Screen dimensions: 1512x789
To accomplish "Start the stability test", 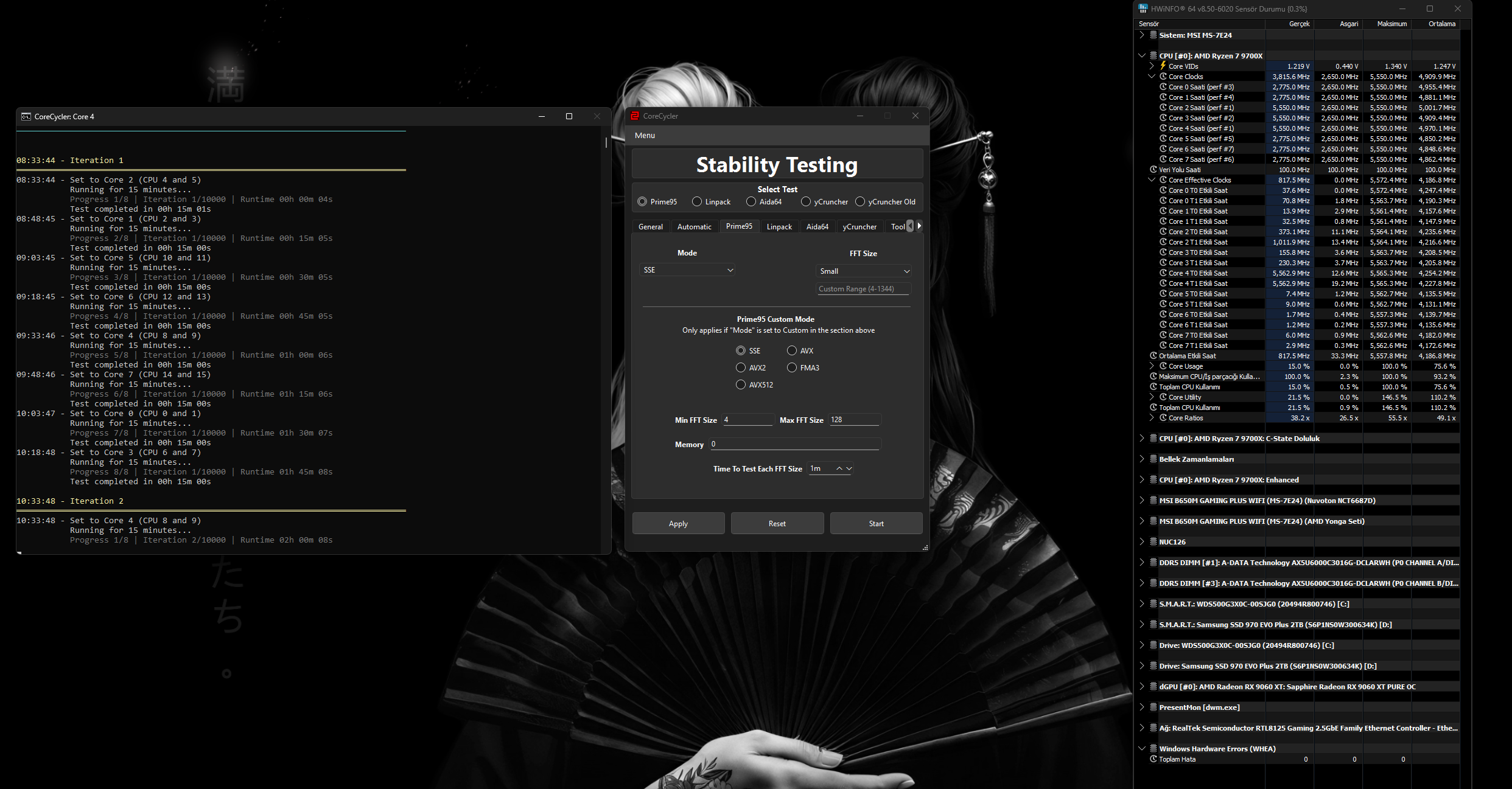I will point(876,523).
